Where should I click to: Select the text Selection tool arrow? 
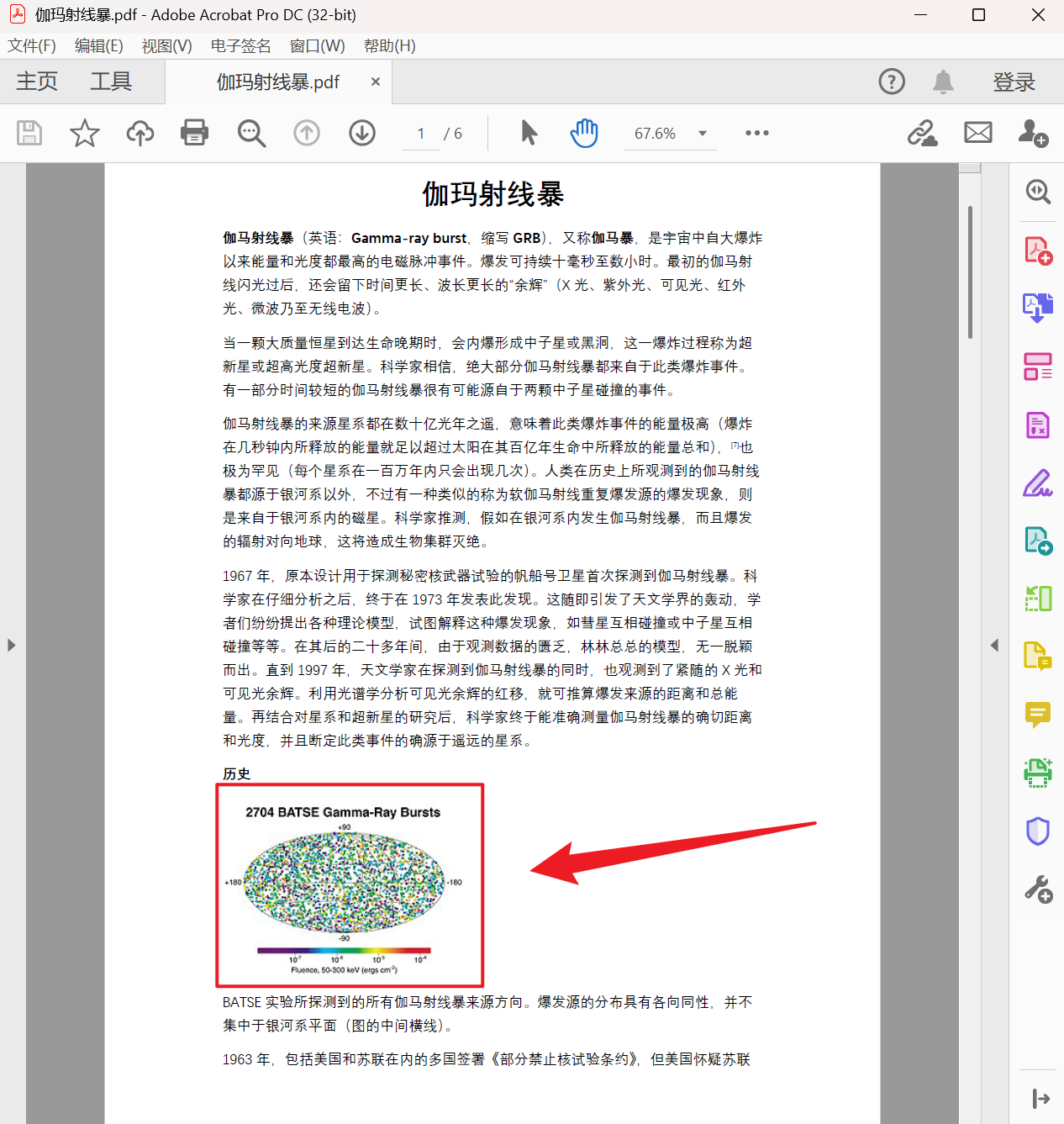(x=528, y=133)
